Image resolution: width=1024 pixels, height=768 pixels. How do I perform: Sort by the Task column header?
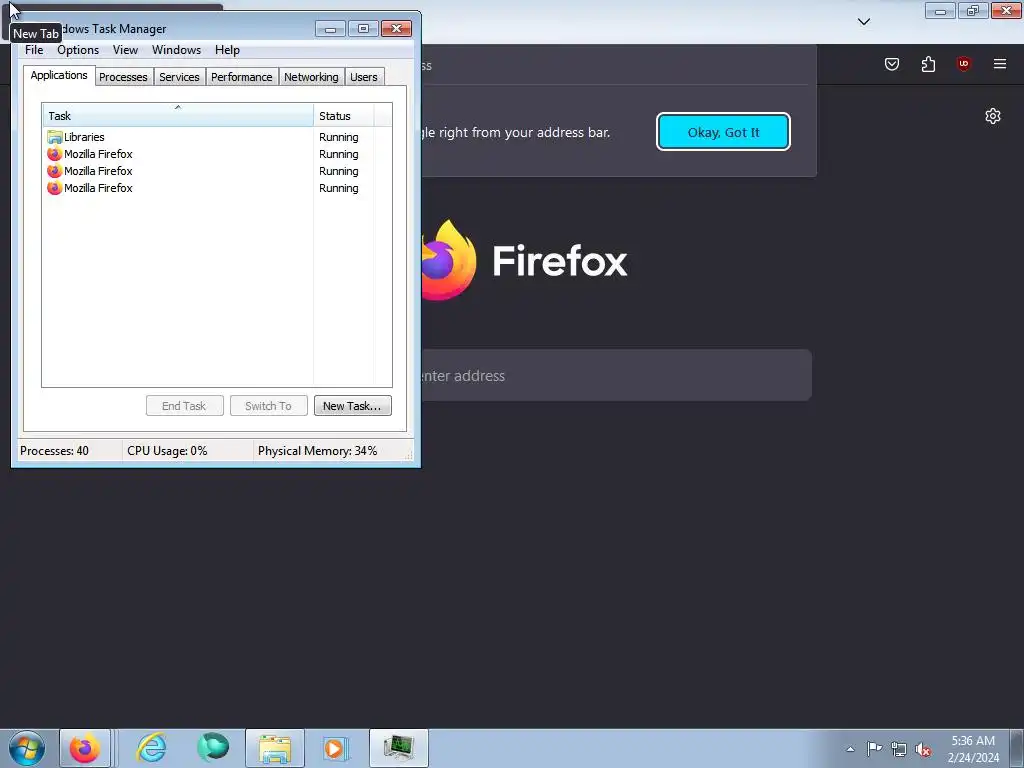pos(178,116)
